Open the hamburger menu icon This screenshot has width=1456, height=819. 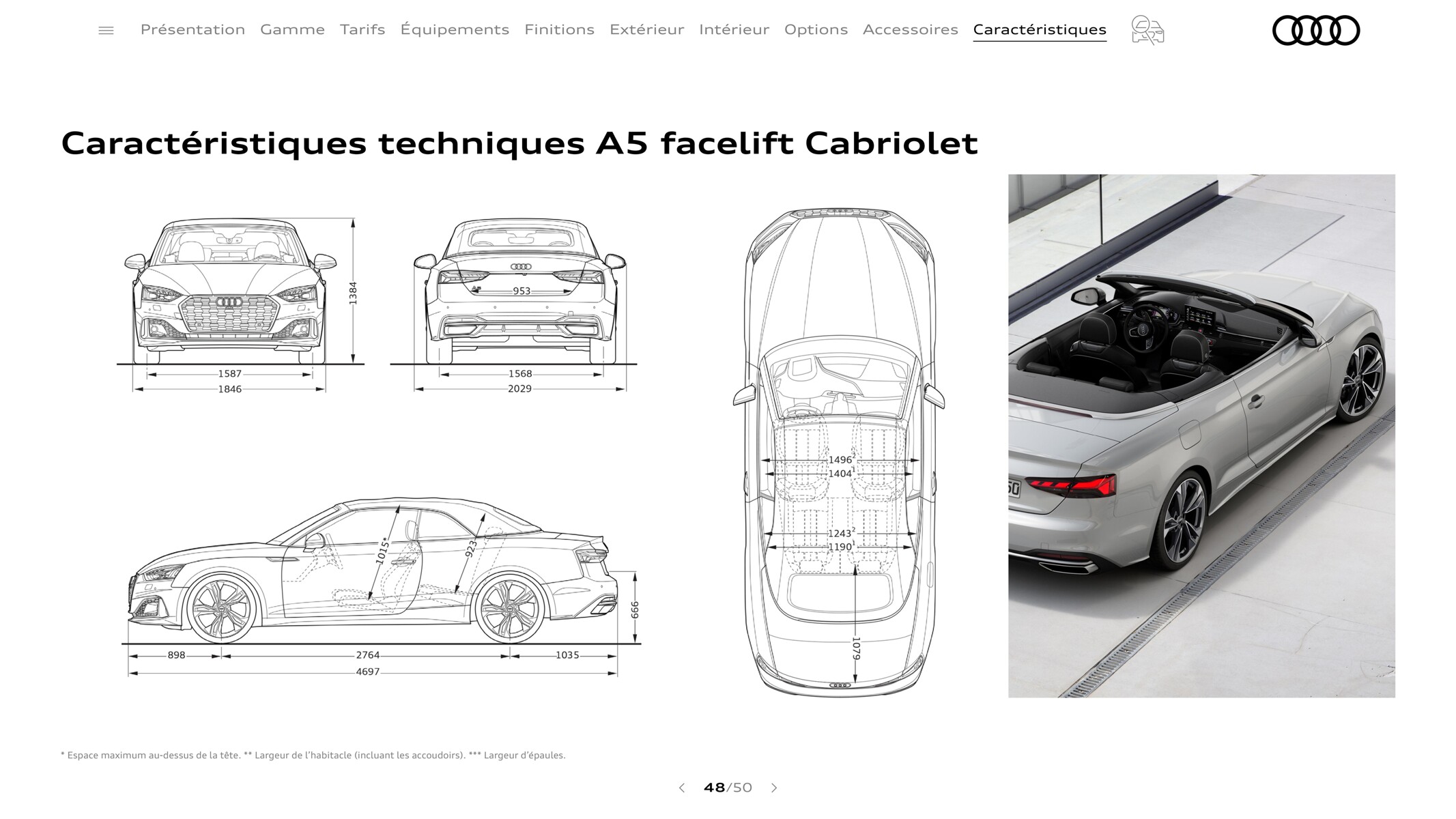[106, 30]
